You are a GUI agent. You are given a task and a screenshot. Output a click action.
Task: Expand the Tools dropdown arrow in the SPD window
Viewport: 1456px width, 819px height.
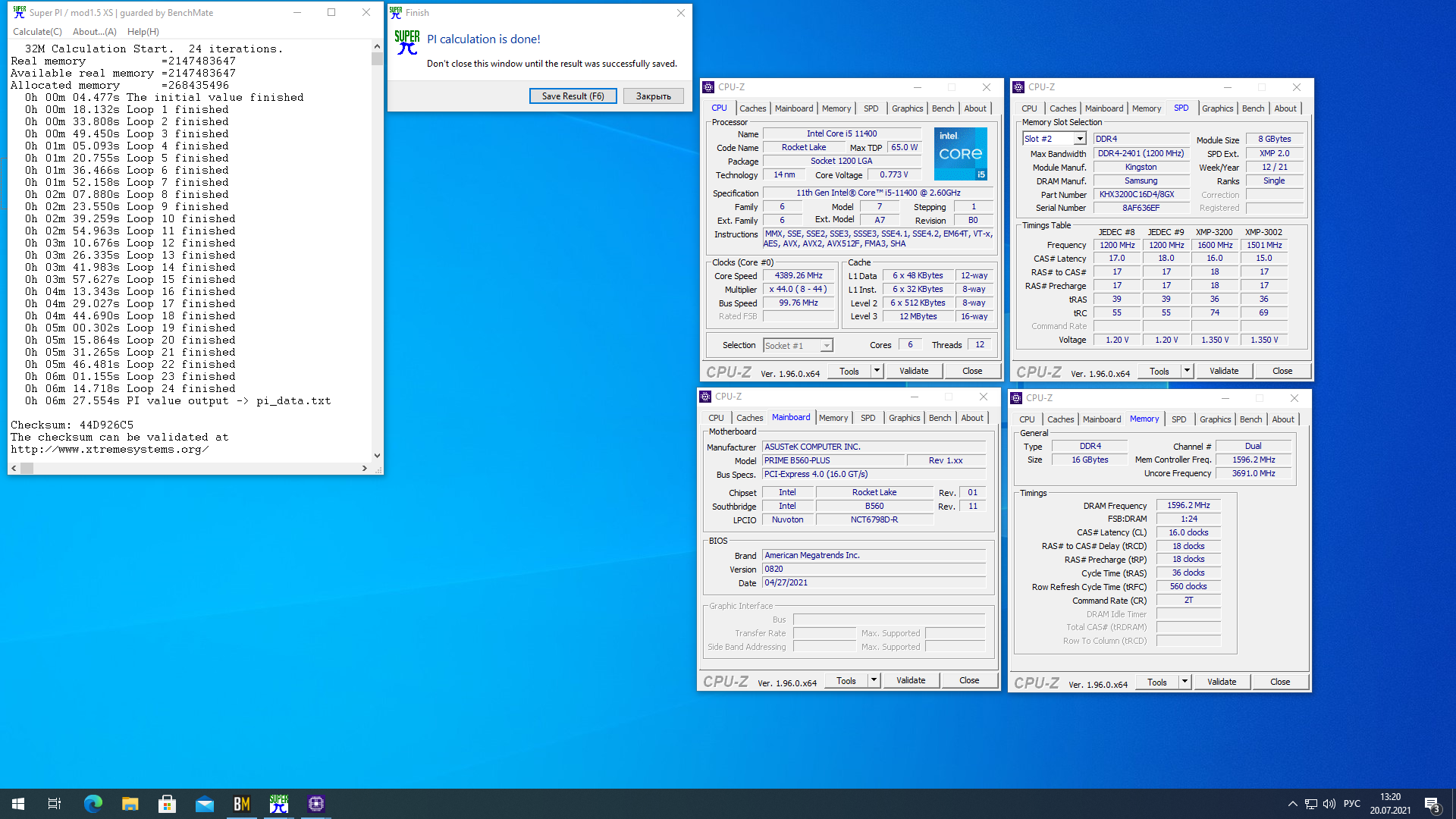coord(1187,371)
